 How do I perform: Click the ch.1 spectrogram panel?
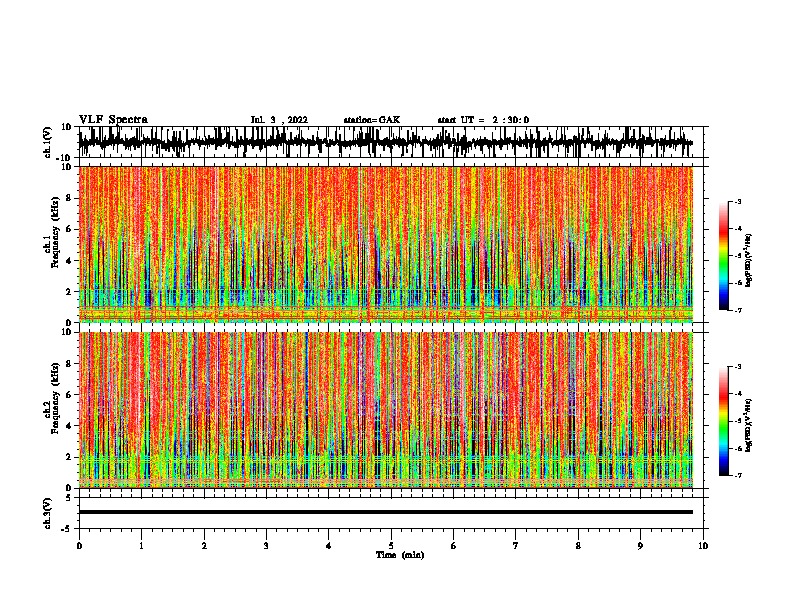pos(385,244)
